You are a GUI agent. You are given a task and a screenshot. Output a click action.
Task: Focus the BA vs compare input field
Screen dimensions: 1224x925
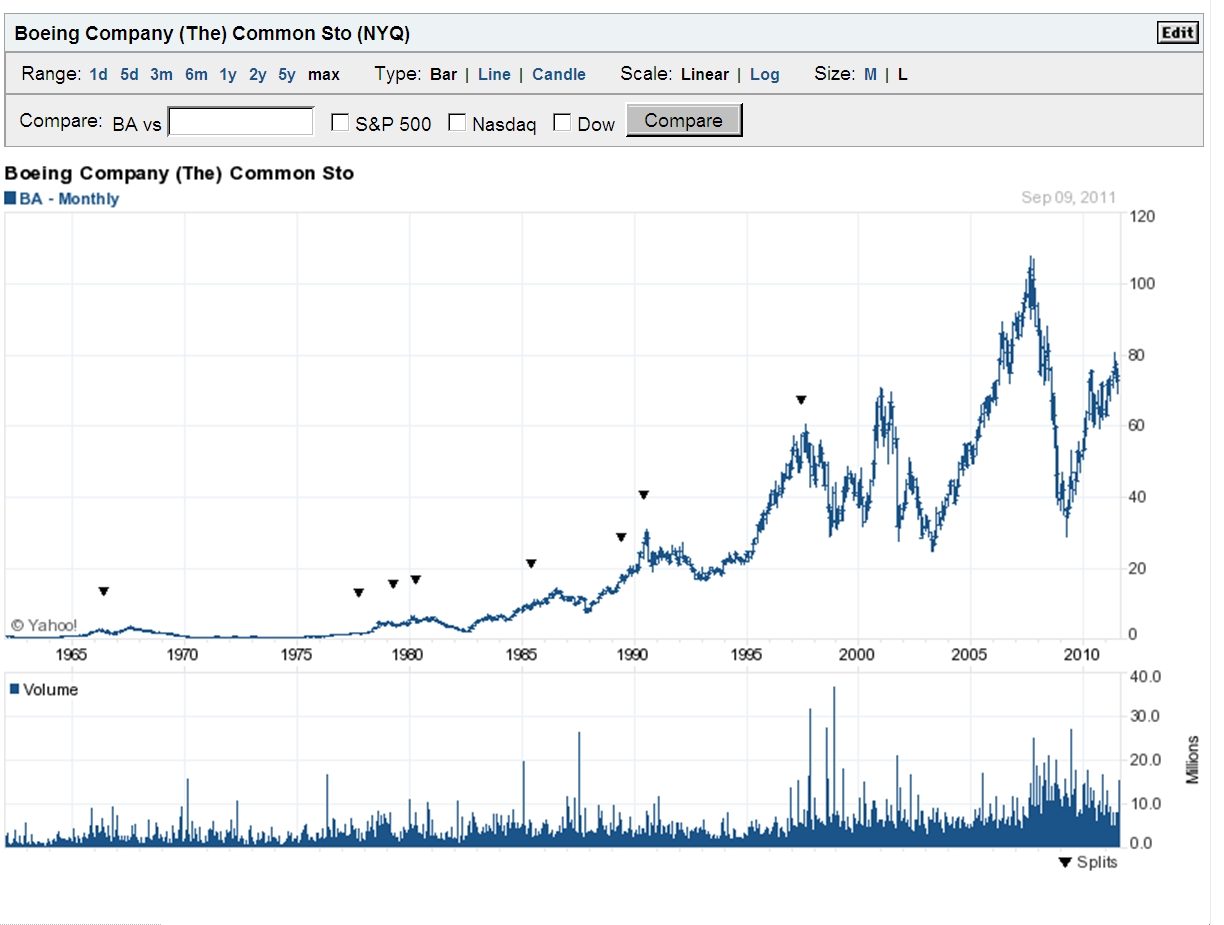[241, 122]
